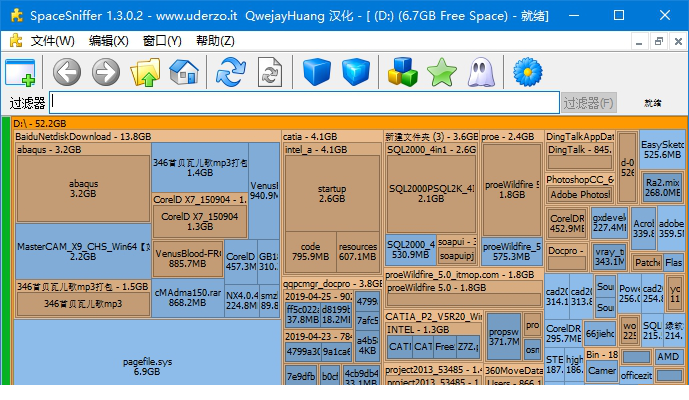Image resolution: width=689 pixels, height=400 pixels.
Task: Go forward with the right arrow icon
Action: [x=106, y=72]
